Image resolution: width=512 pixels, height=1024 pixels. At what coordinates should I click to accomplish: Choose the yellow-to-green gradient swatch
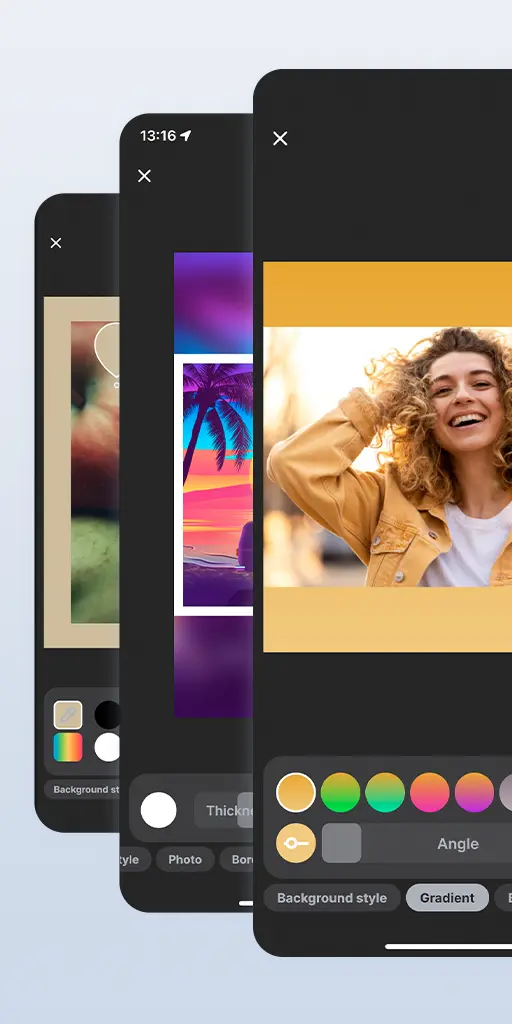[x=340, y=792]
